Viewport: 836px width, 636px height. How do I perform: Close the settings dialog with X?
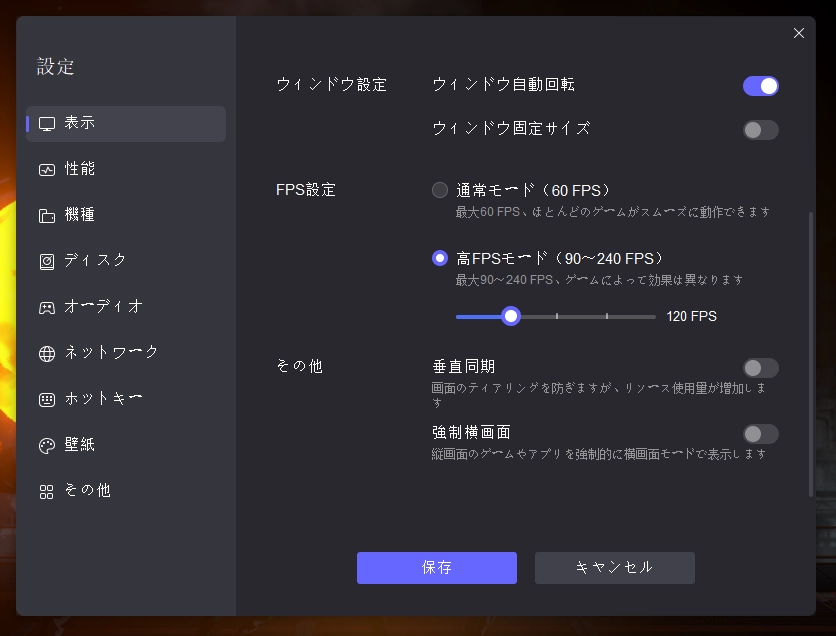799,33
